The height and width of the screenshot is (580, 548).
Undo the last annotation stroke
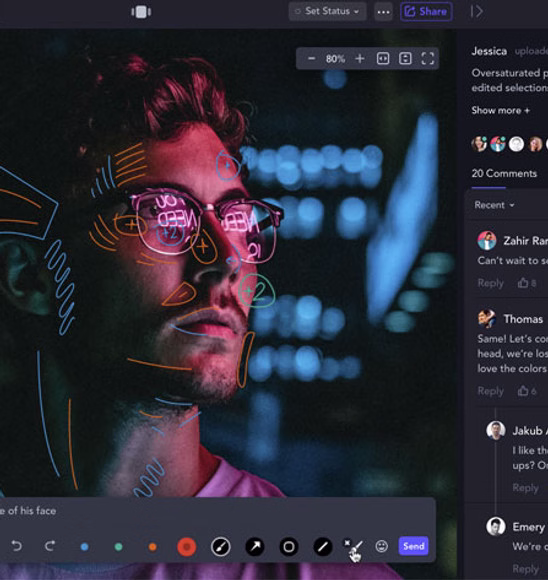pyautogui.click(x=16, y=546)
